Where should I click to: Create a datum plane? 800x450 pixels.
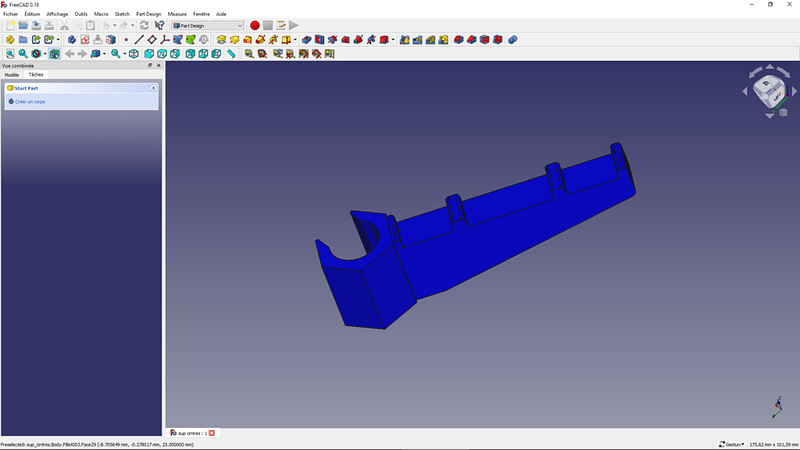(152, 40)
